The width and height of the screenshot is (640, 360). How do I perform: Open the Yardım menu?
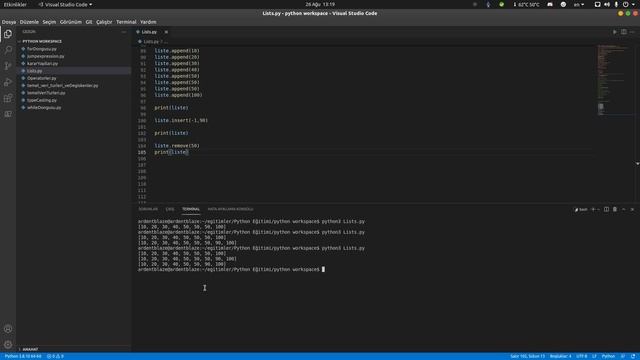[148, 22]
